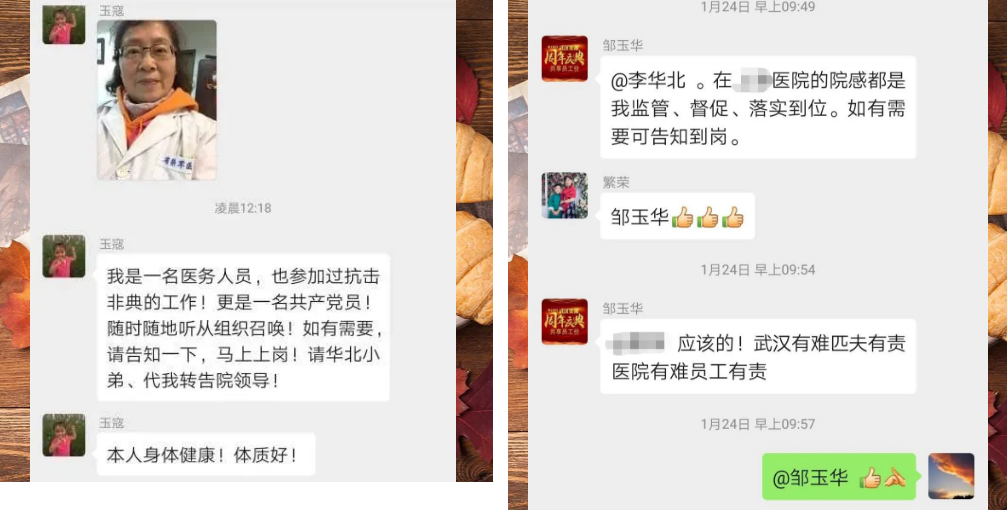Tap 玉蔻 avatar next to 我是一名医务人员 message
Viewport: 1007px width, 512px height.
click(x=64, y=256)
